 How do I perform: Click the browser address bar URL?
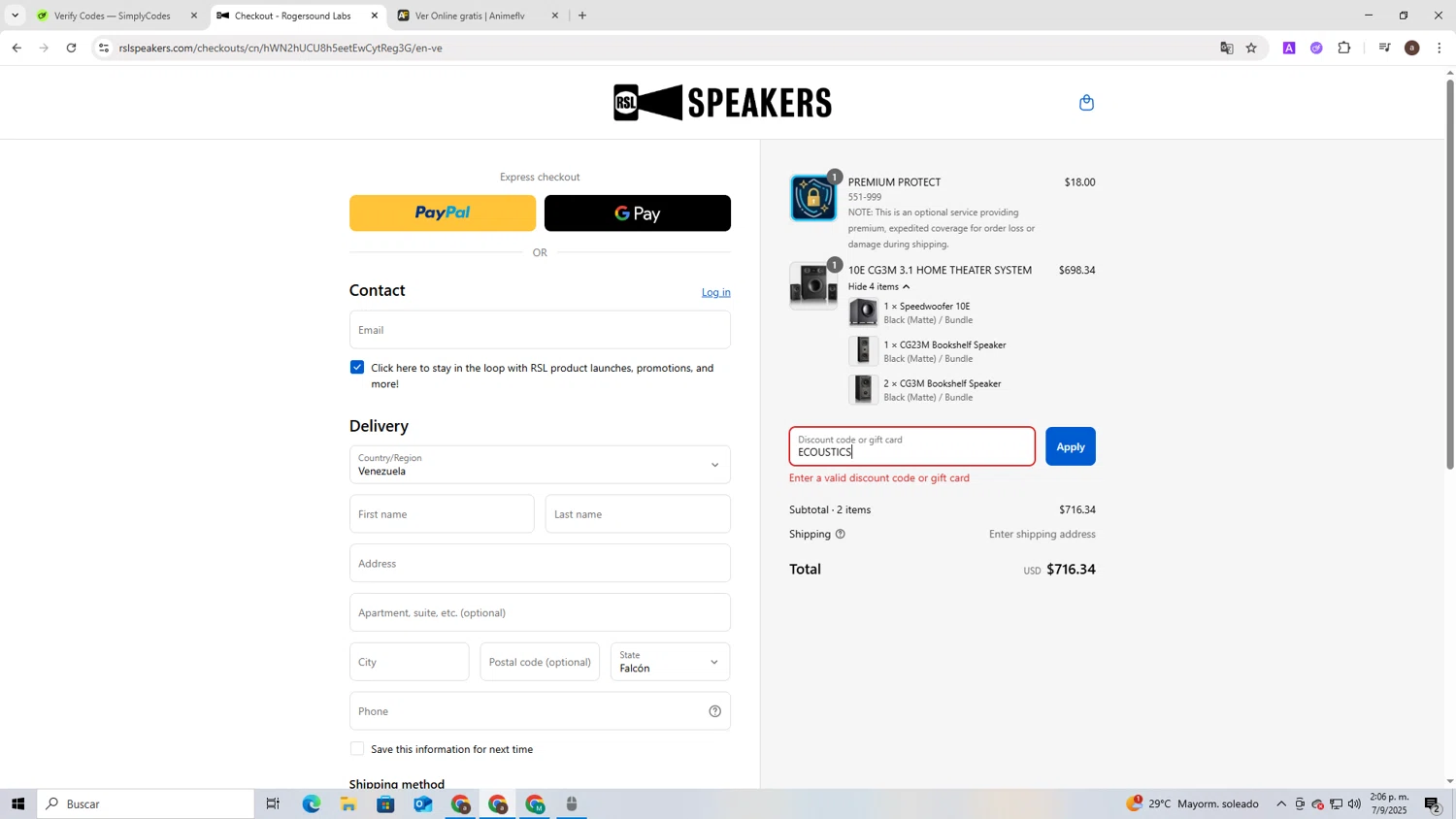281,48
